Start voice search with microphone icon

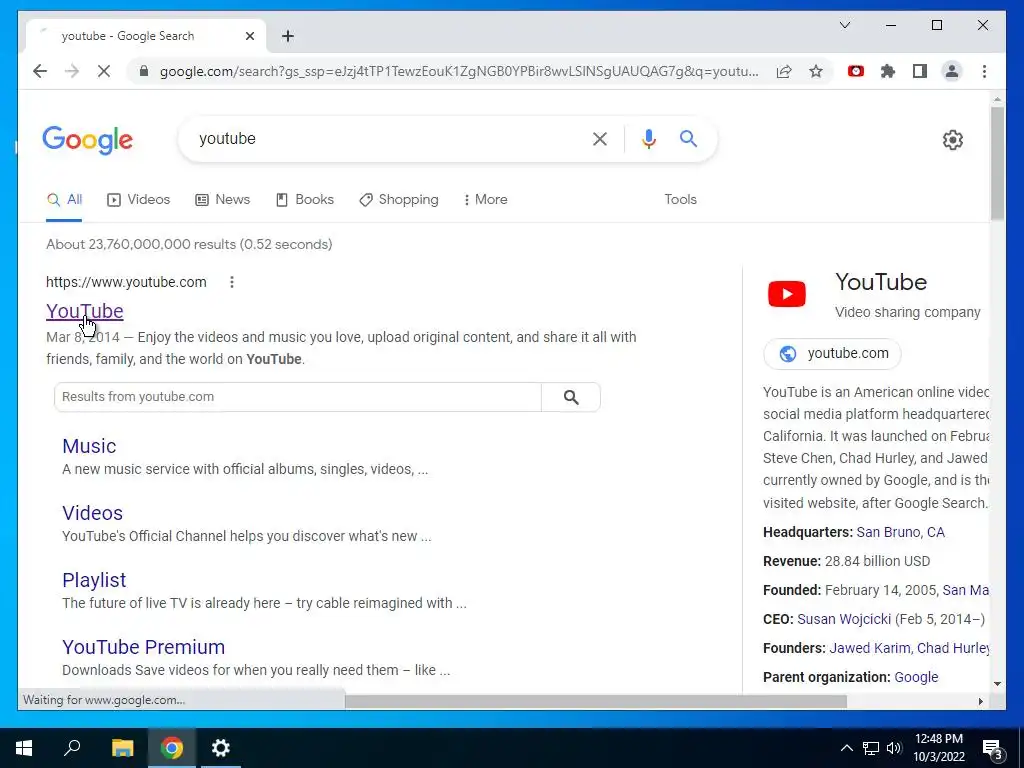(648, 138)
